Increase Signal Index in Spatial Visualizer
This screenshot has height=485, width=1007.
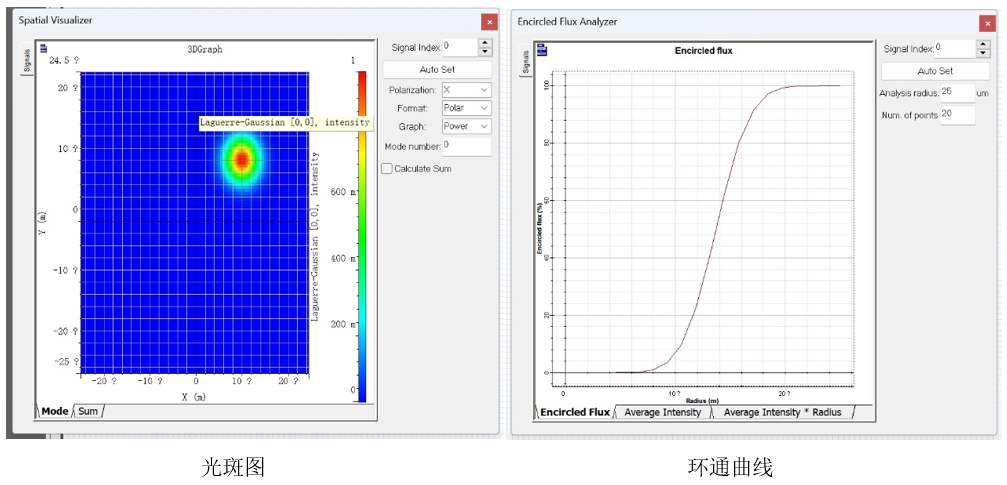[485, 43]
